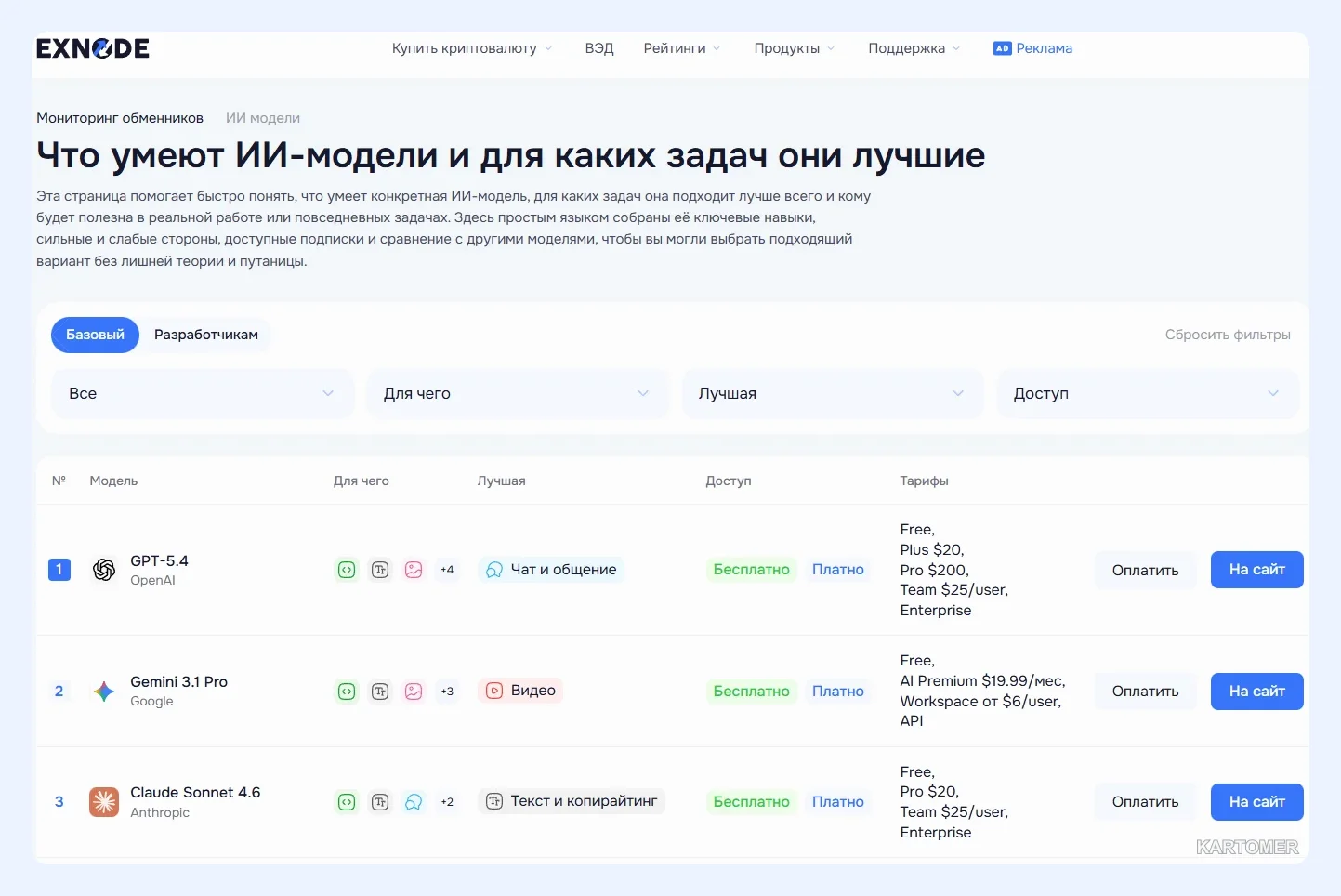This screenshot has width=1341, height=896.
Task: Click the Тарифы column header
Action: pyautogui.click(x=924, y=481)
